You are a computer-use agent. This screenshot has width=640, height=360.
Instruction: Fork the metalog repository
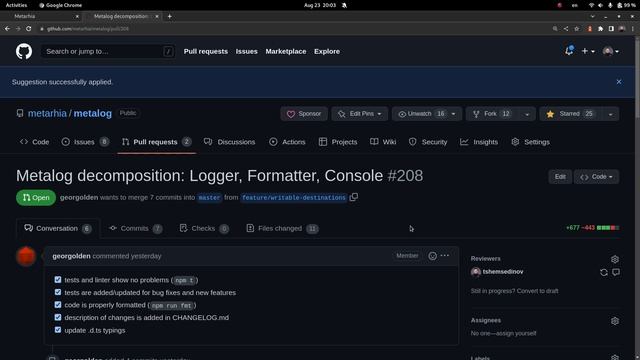click(492, 114)
